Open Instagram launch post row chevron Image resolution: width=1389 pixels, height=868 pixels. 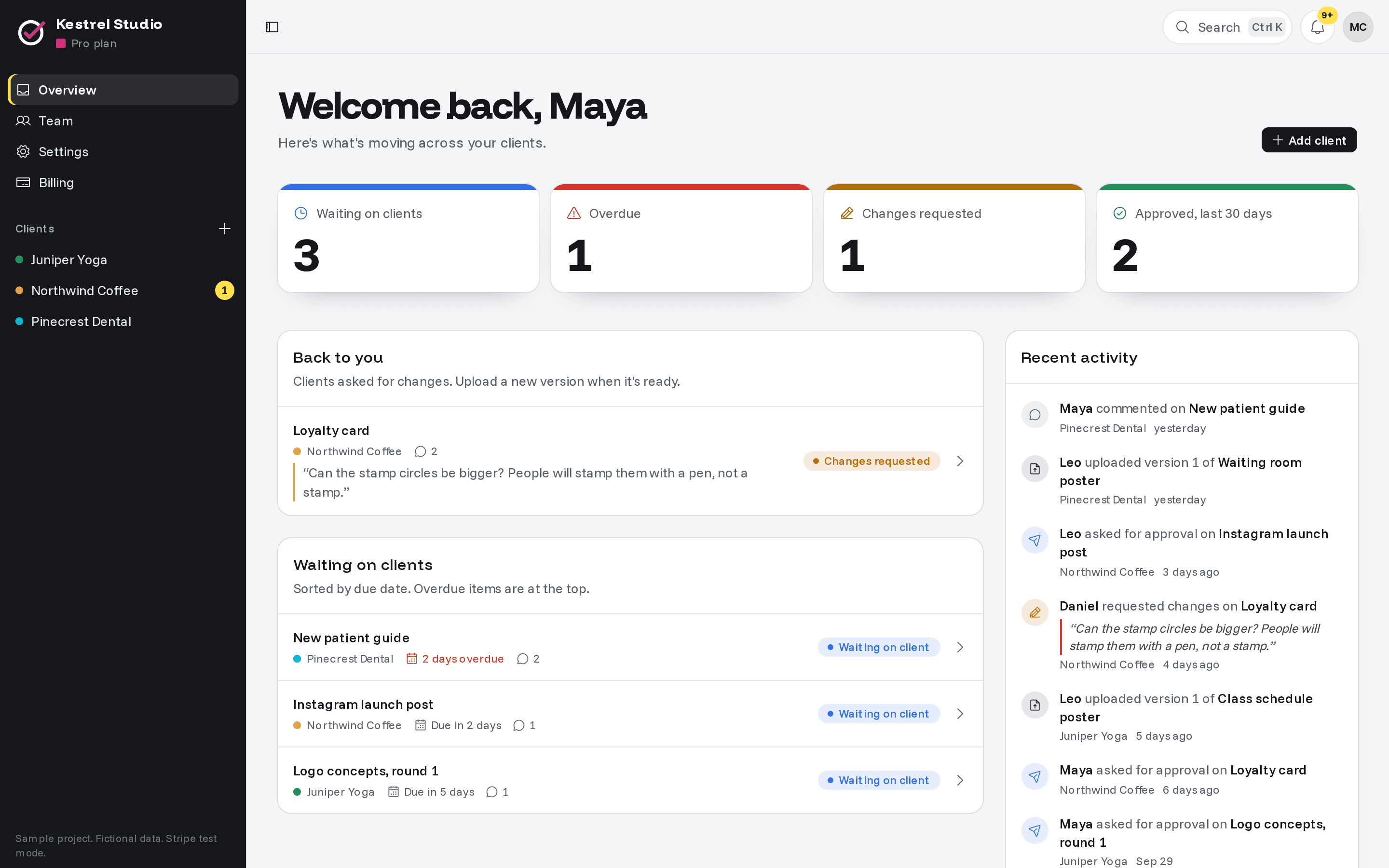click(960, 714)
